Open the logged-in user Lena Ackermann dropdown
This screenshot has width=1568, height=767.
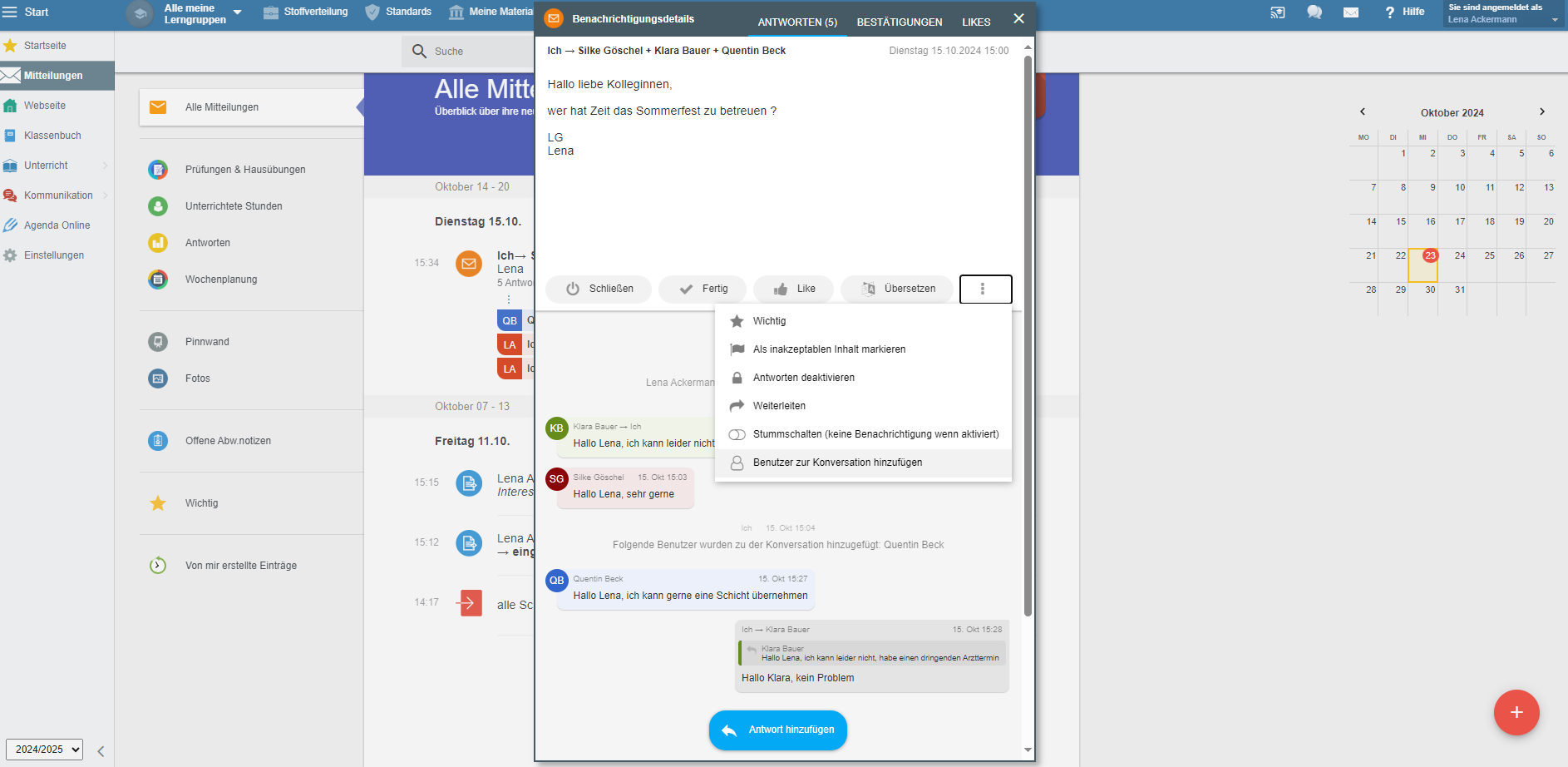tap(1503, 14)
